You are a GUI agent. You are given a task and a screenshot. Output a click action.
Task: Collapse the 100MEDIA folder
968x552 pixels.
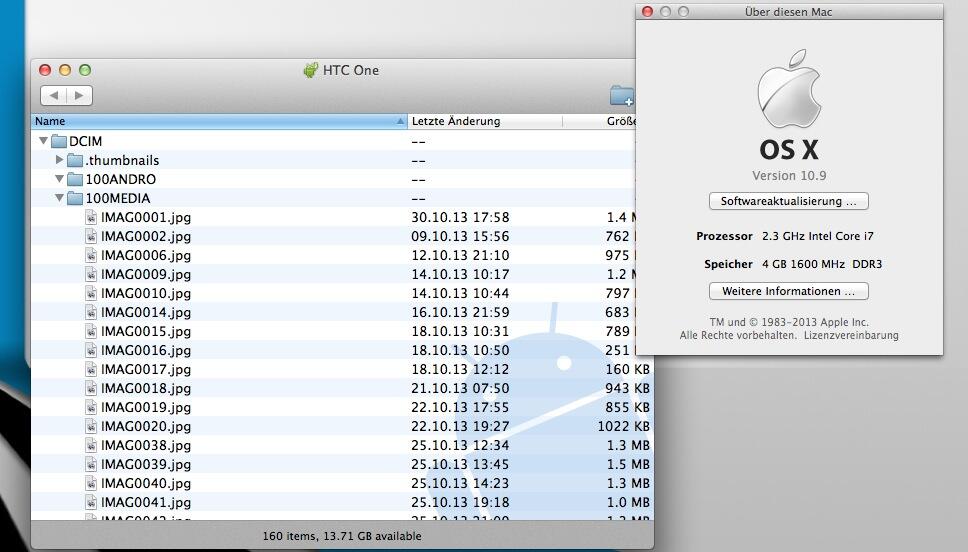pos(59,198)
